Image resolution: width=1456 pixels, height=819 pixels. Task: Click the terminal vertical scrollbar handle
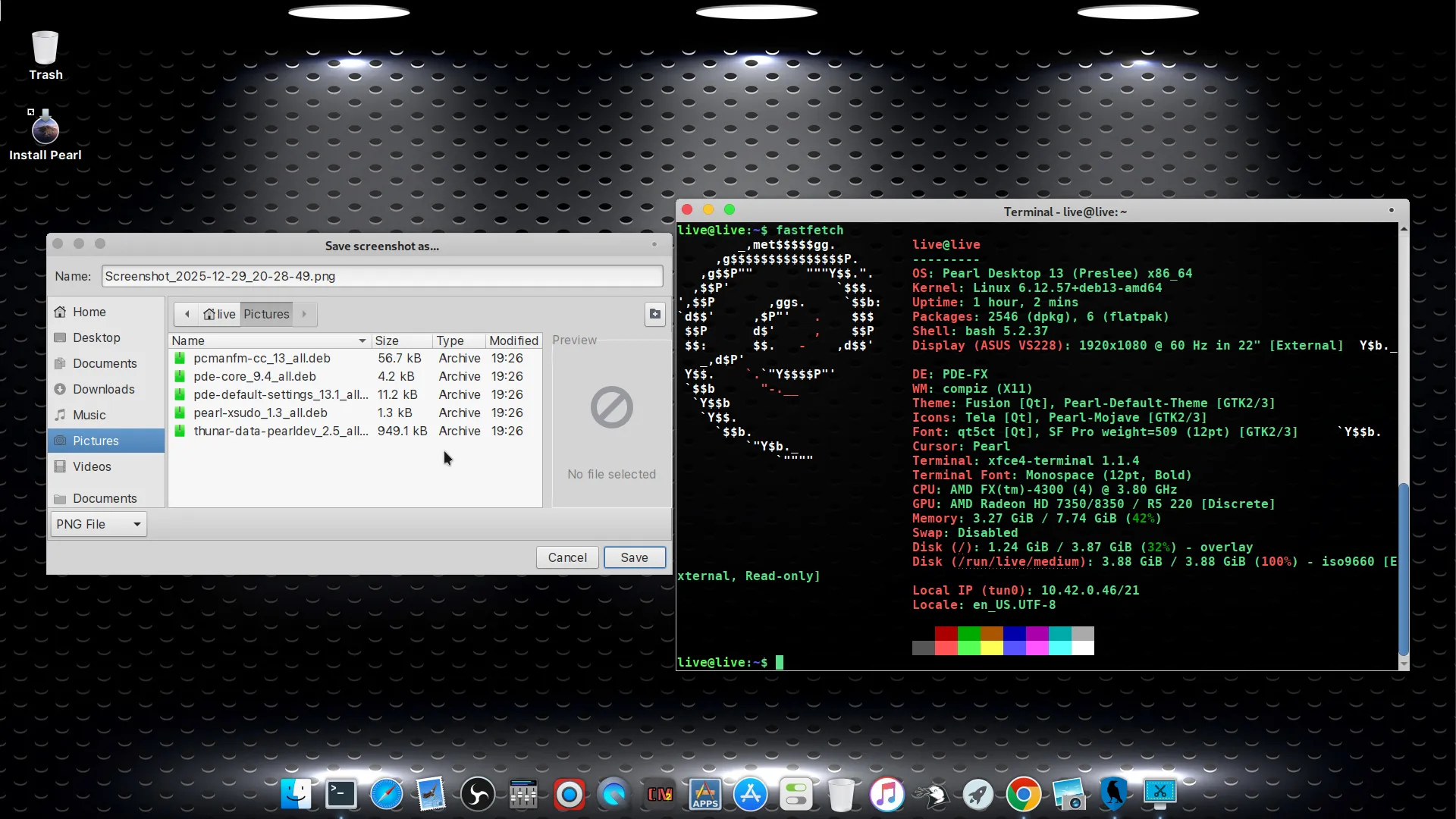pyautogui.click(x=1403, y=569)
